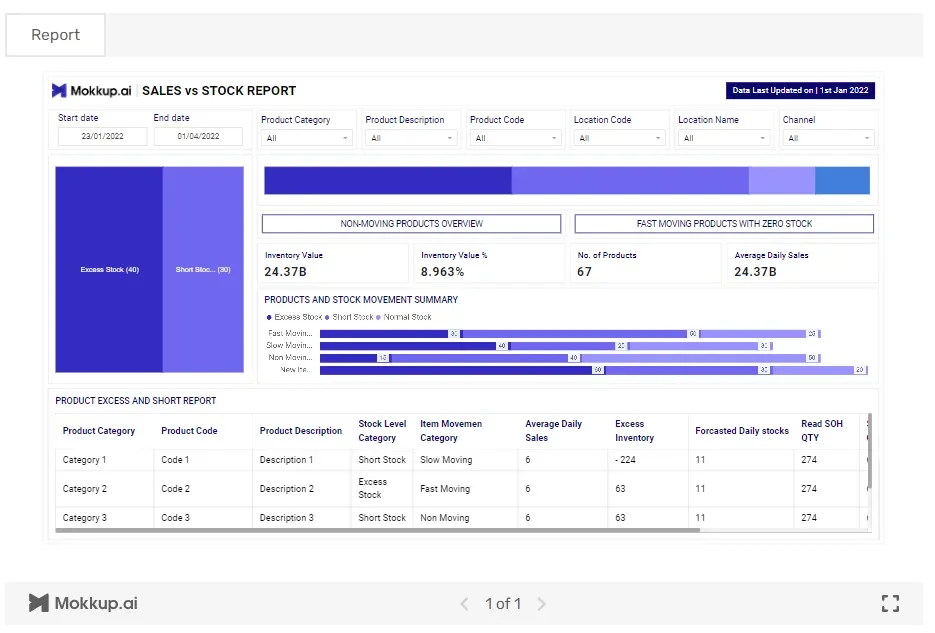Click the End date field

tap(198, 136)
